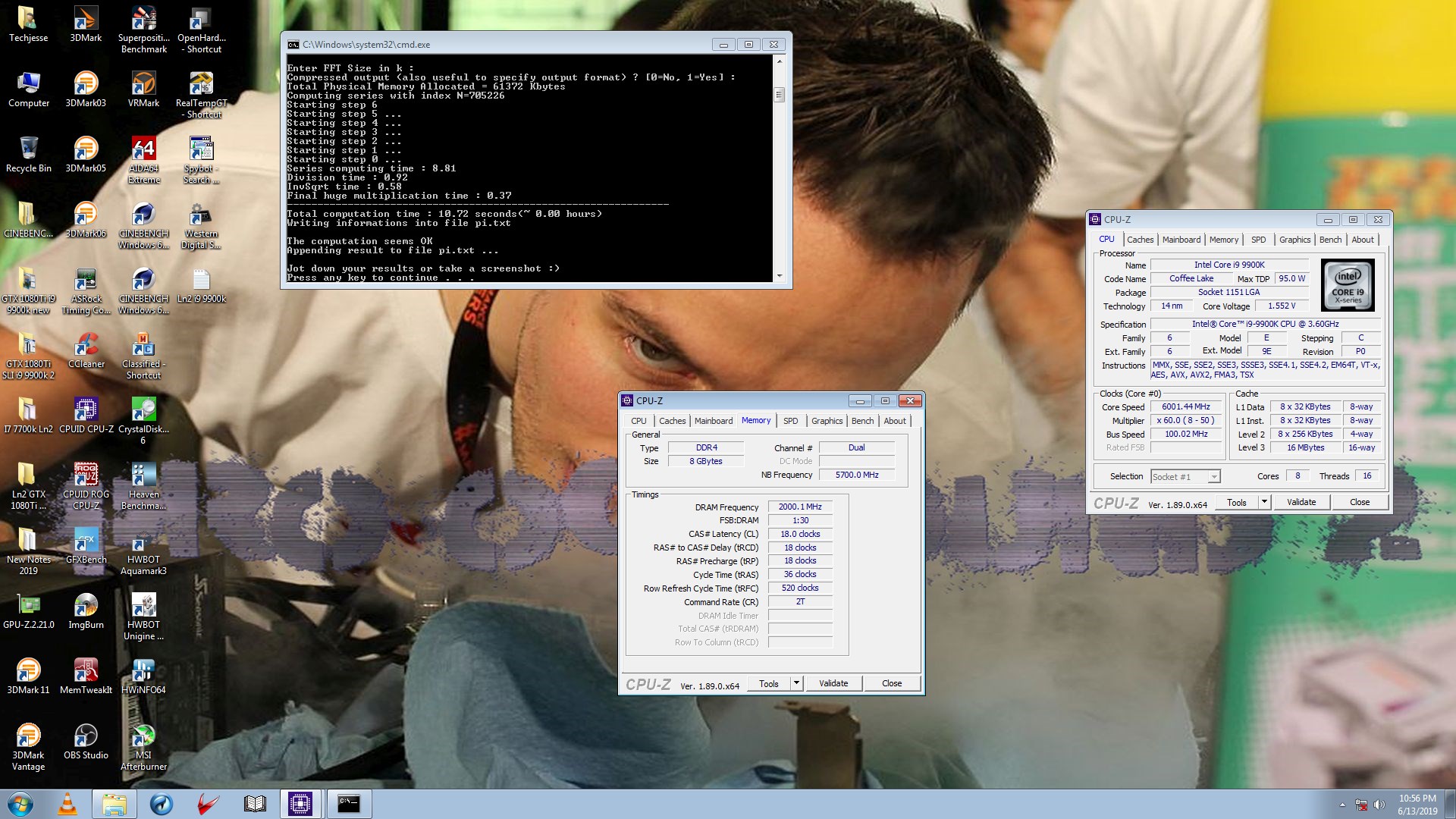Click Core Voltage 1.552 V value
The width and height of the screenshot is (1456, 819).
coord(1282,306)
